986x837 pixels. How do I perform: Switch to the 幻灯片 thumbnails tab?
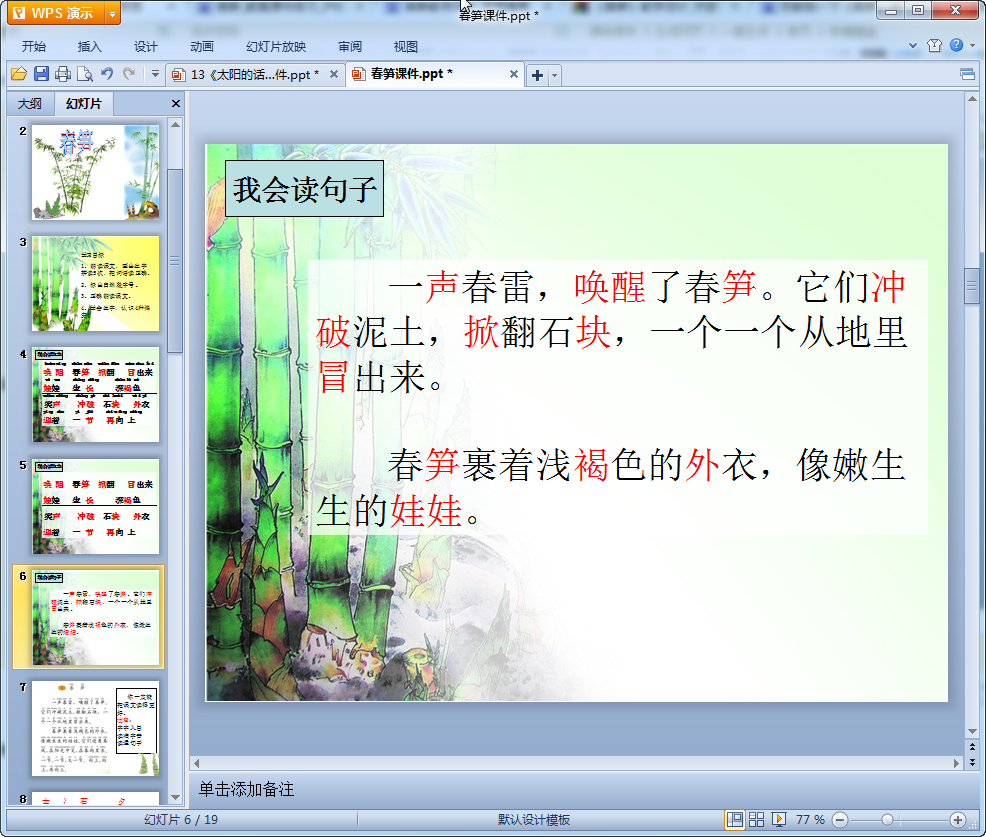[x=84, y=104]
